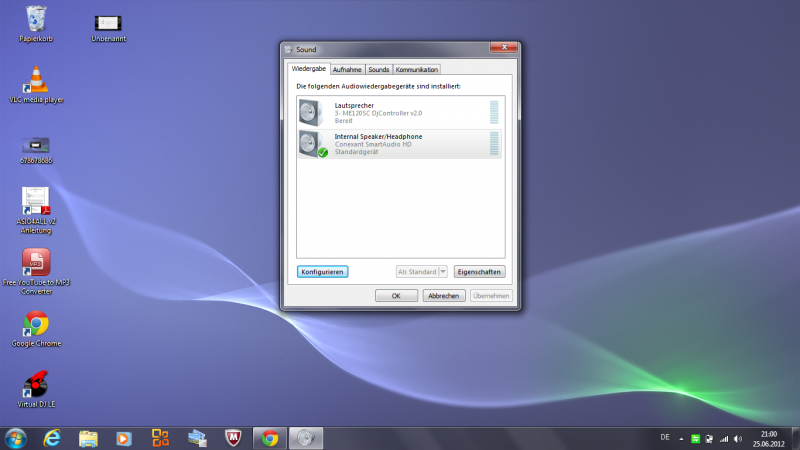The image size is (800, 450).
Task: Click the volume icon in system tray
Action: point(737,438)
